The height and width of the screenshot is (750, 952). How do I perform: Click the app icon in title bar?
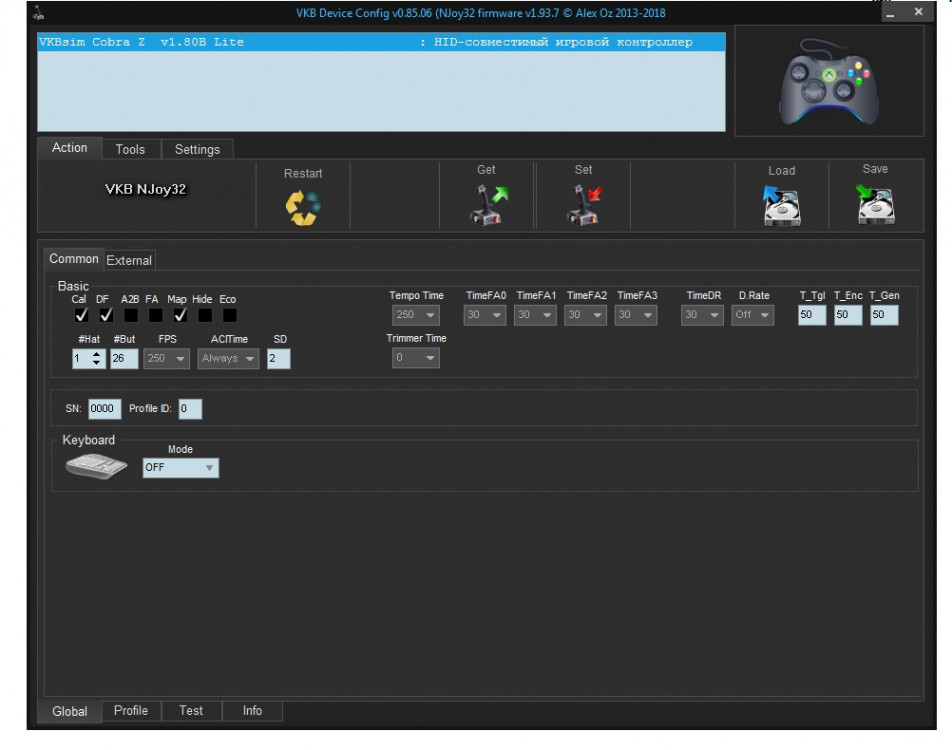pyautogui.click(x=39, y=13)
